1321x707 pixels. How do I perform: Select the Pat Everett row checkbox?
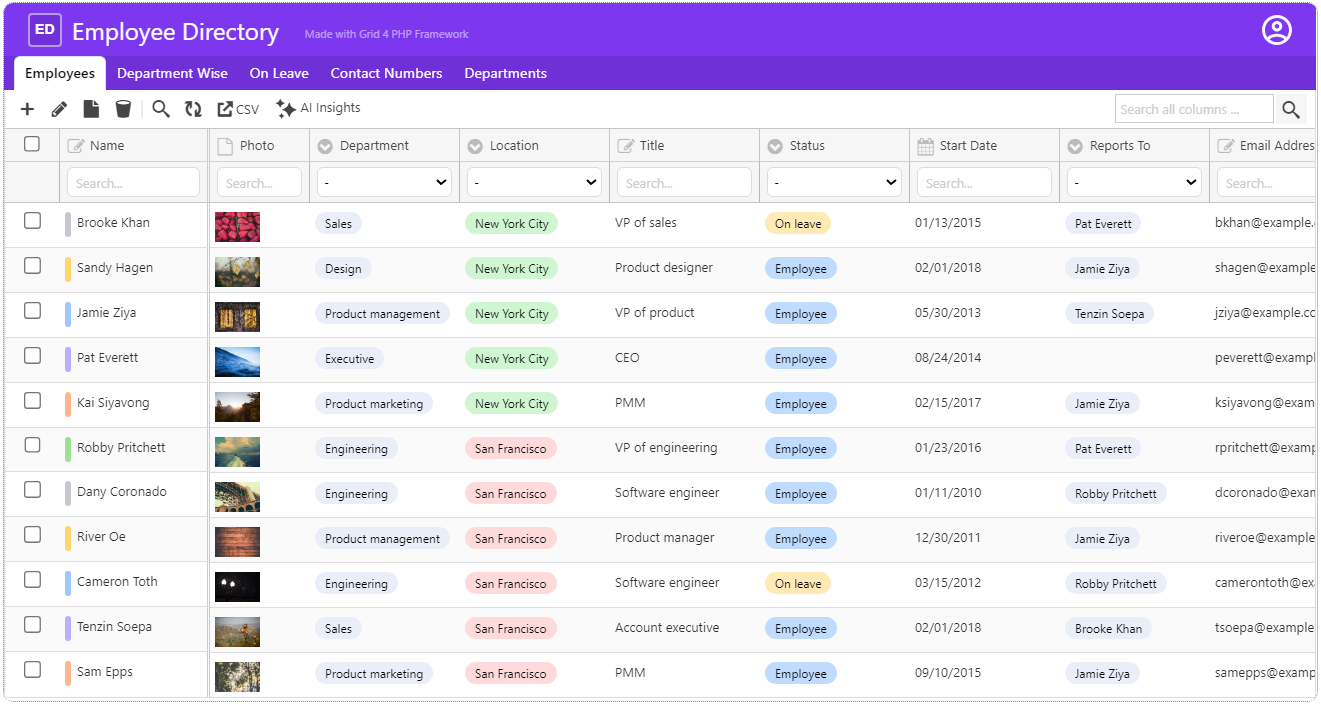[x=32, y=356]
